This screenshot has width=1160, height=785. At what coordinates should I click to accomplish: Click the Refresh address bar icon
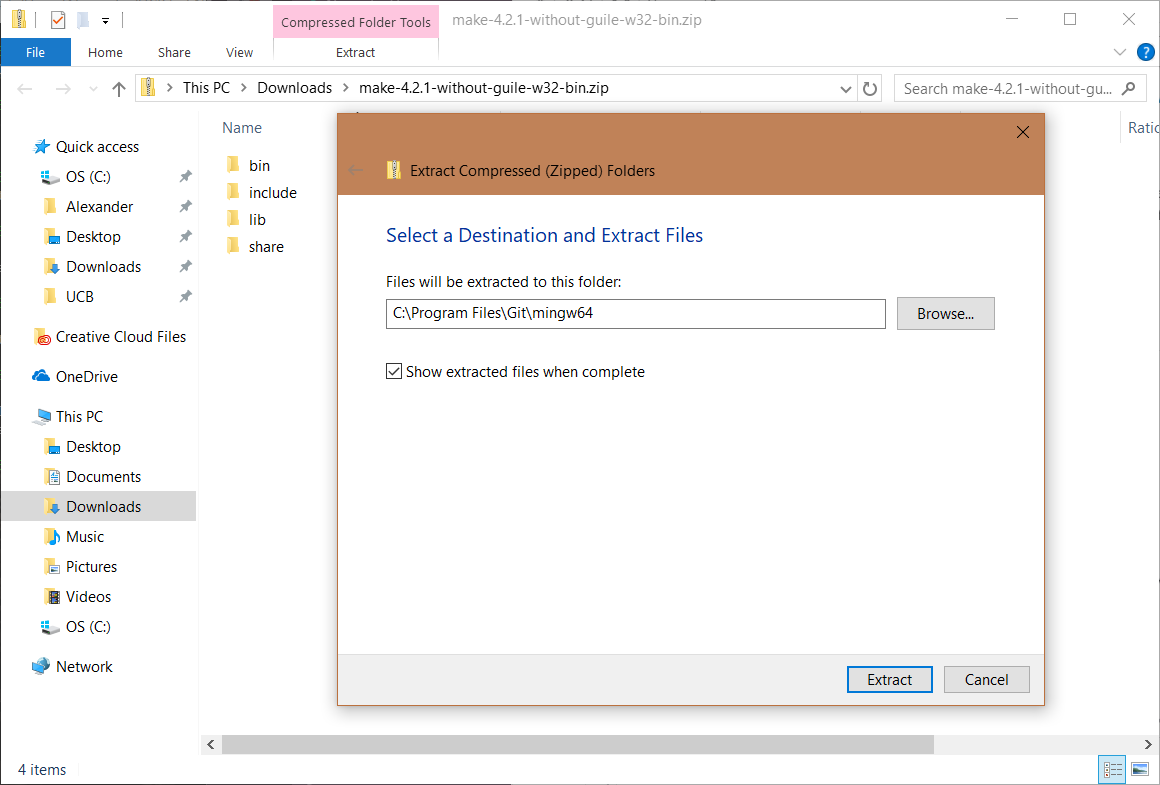[870, 89]
